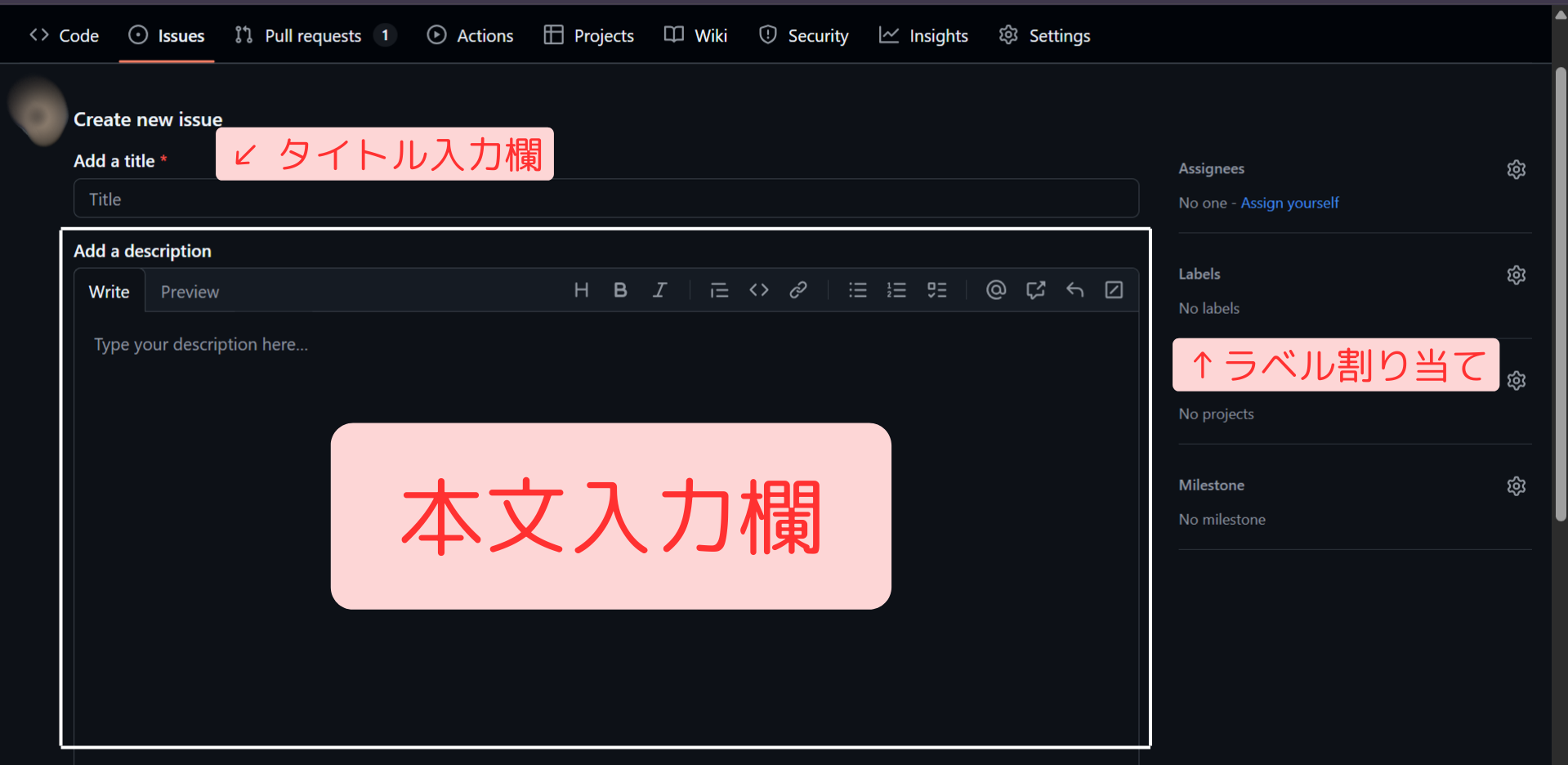
Task: Insert a task list checkbox
Action: pos(936,290)
